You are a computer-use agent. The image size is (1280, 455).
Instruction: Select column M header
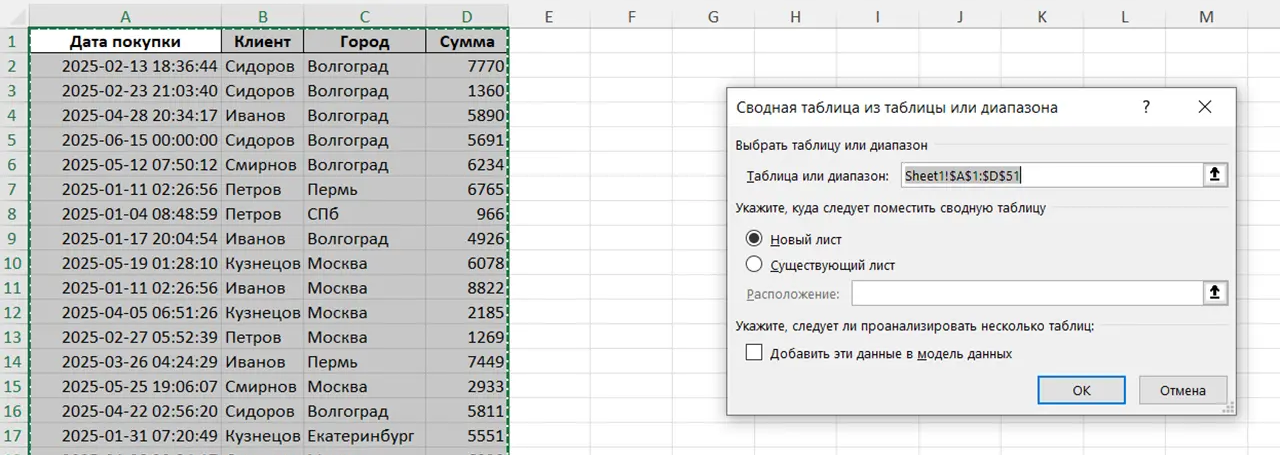coord(1205,16)
